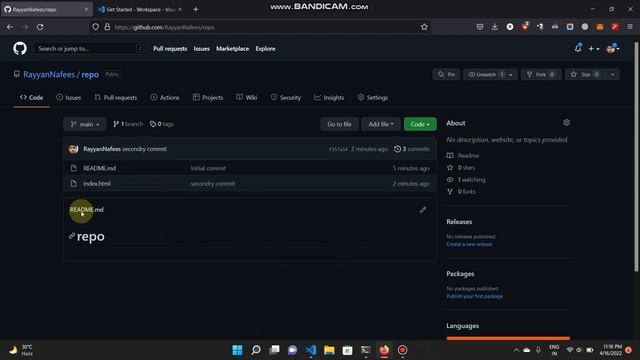Viewport: 640px width, 360px height.
Task: Click Go to file button
Action: 339,124
